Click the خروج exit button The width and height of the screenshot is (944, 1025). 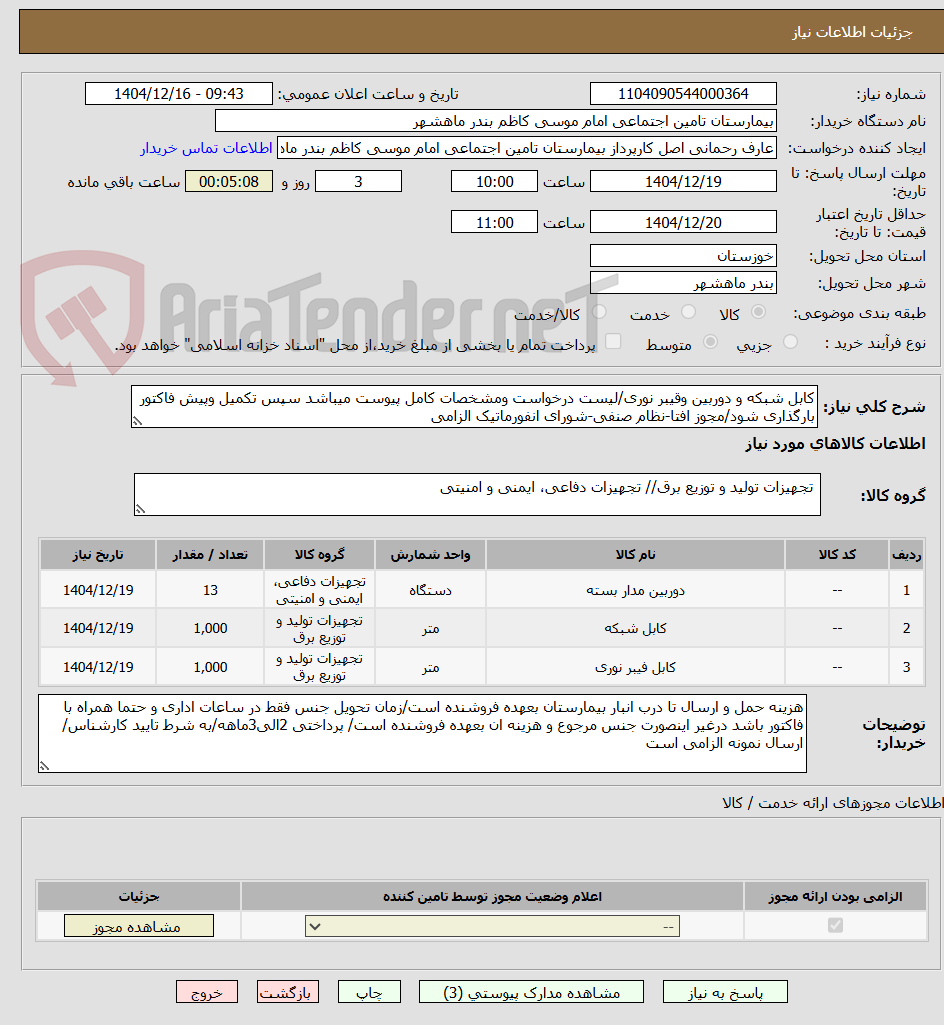point(207,992)
